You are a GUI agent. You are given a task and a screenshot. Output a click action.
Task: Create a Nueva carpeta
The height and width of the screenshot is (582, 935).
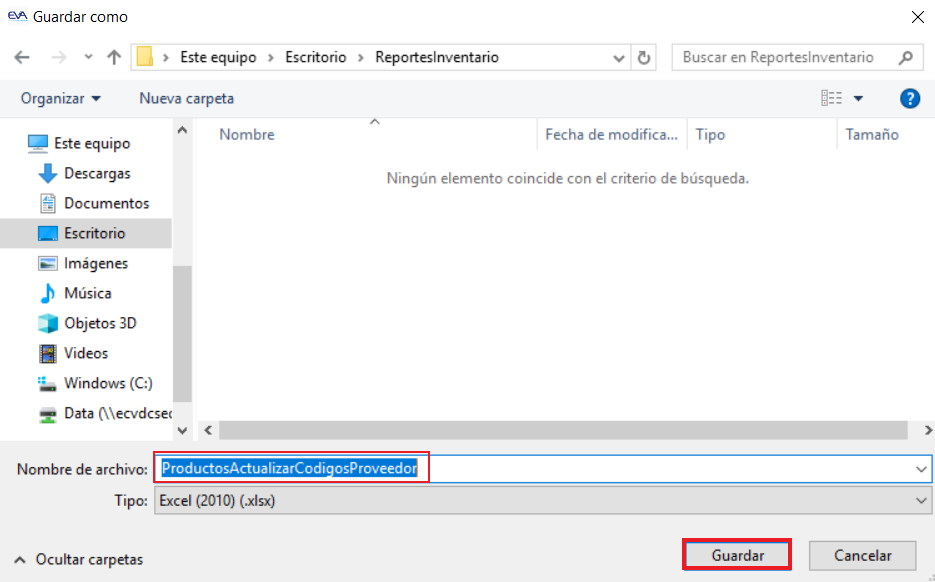(187, 98)
